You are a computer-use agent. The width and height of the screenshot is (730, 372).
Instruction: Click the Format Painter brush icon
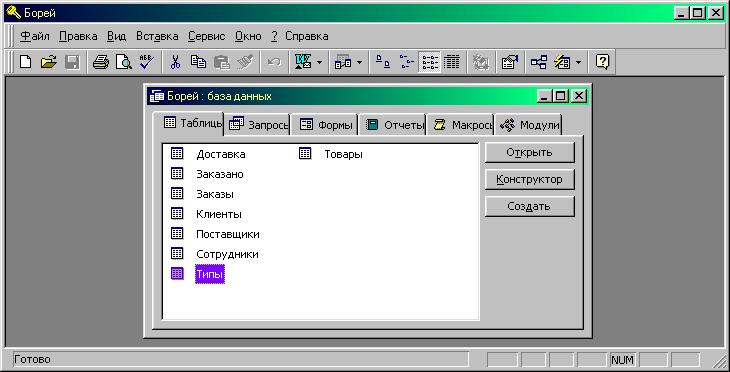tap(245, 62)
